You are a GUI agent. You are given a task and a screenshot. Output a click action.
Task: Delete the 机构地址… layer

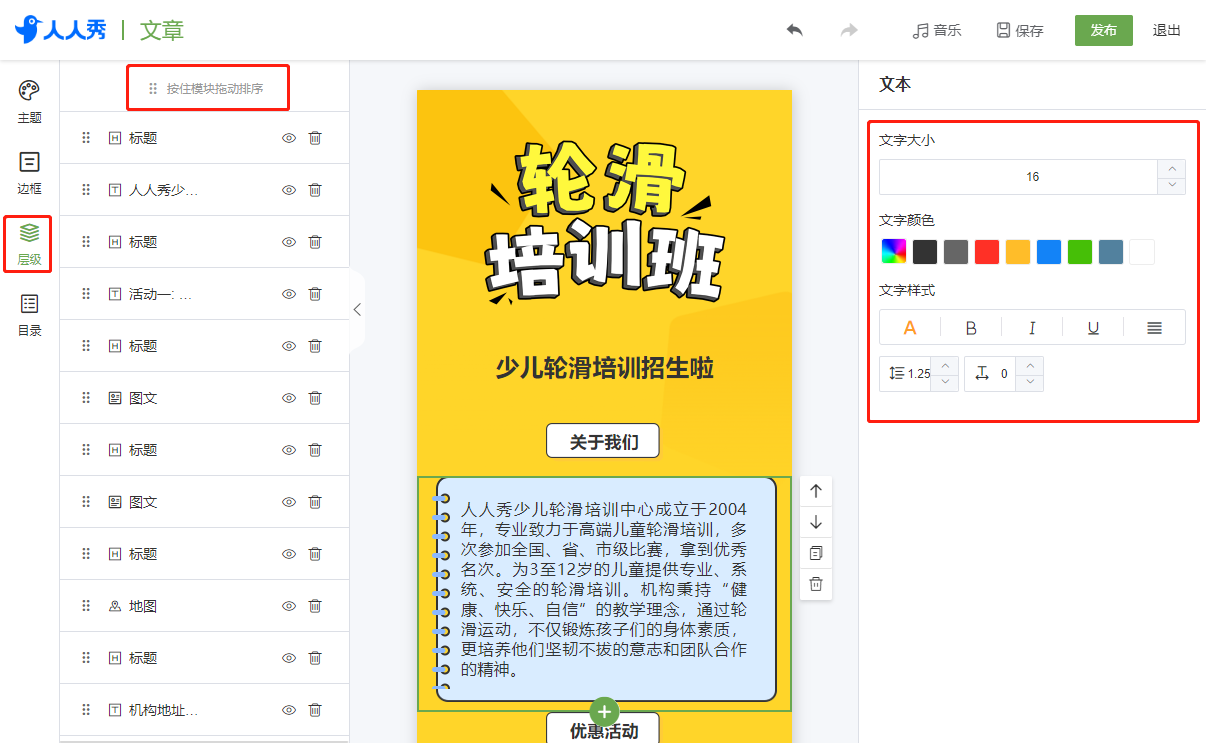(x=315, y=710)
